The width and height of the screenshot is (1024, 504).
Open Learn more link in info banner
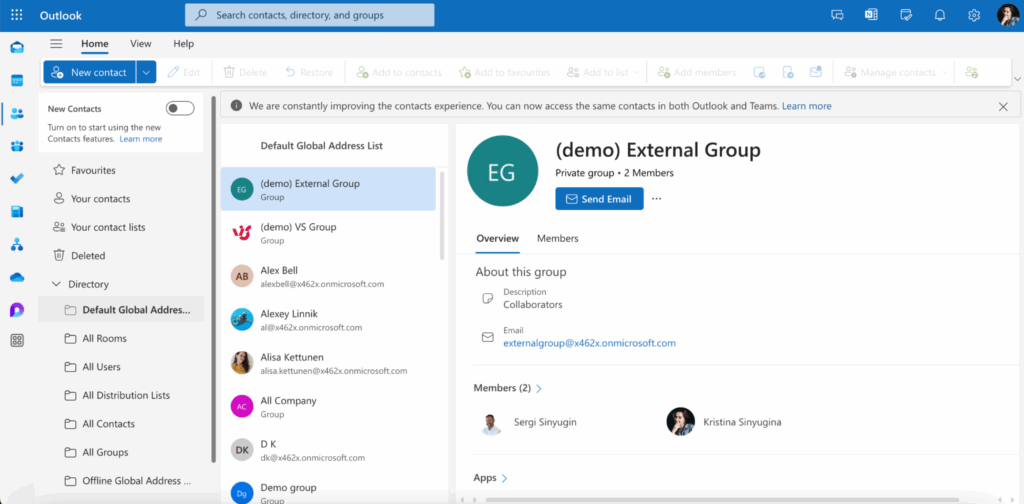[x=807, y=106]
